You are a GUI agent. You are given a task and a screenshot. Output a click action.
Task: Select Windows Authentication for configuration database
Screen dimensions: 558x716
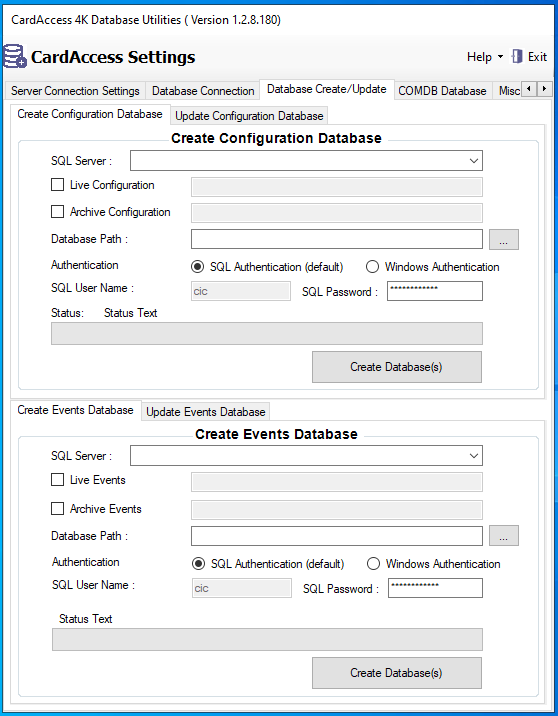(x=373, y=267)
